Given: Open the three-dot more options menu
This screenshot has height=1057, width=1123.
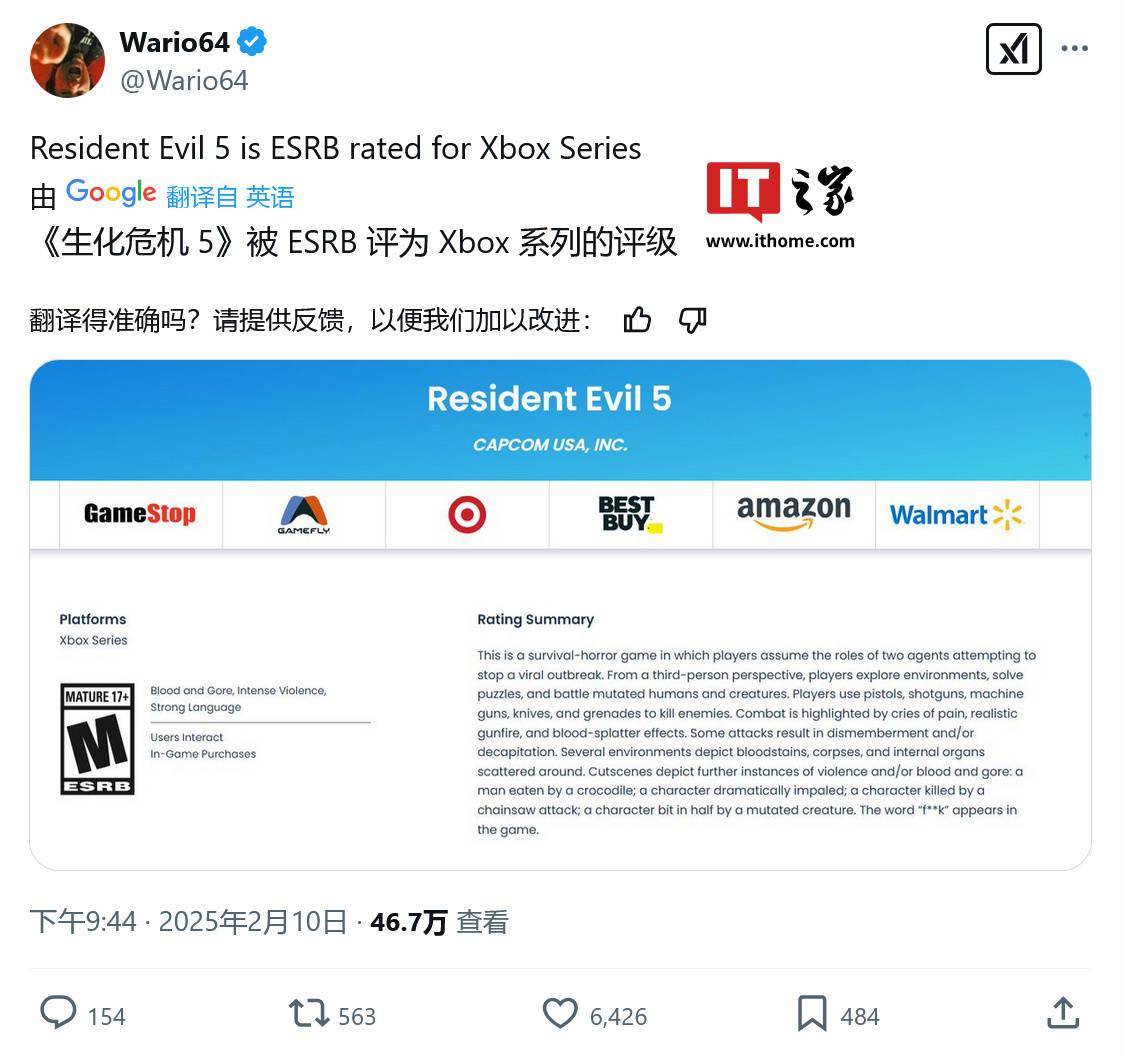Looking at the screenshot, I should [1074, 49].
